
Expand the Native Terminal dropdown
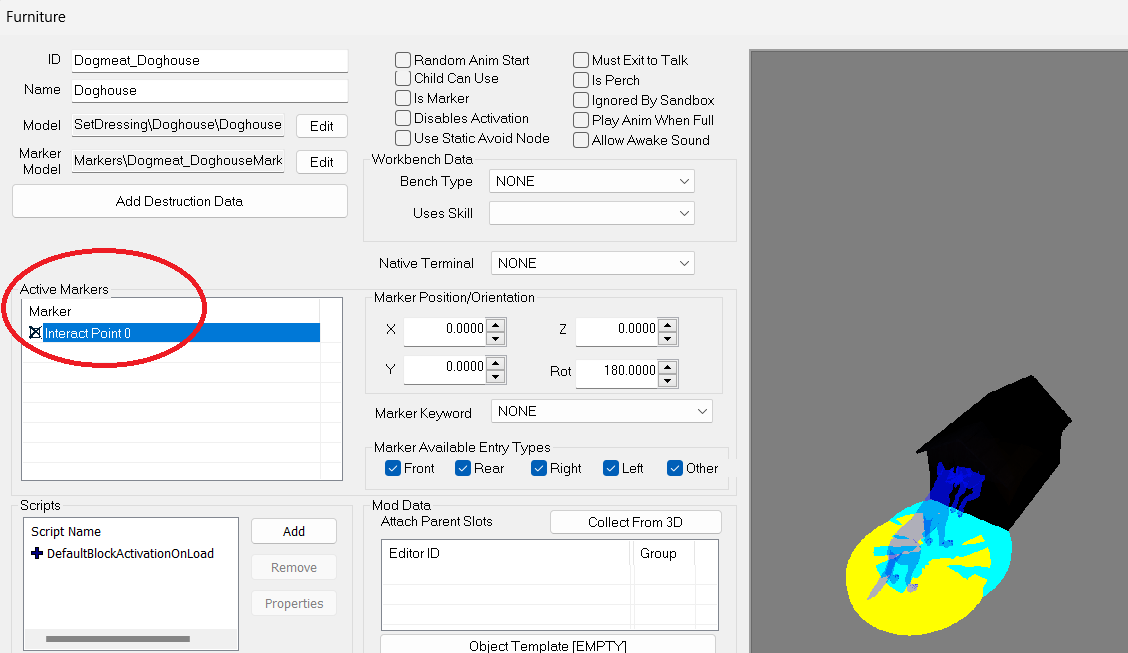[592, 263]
